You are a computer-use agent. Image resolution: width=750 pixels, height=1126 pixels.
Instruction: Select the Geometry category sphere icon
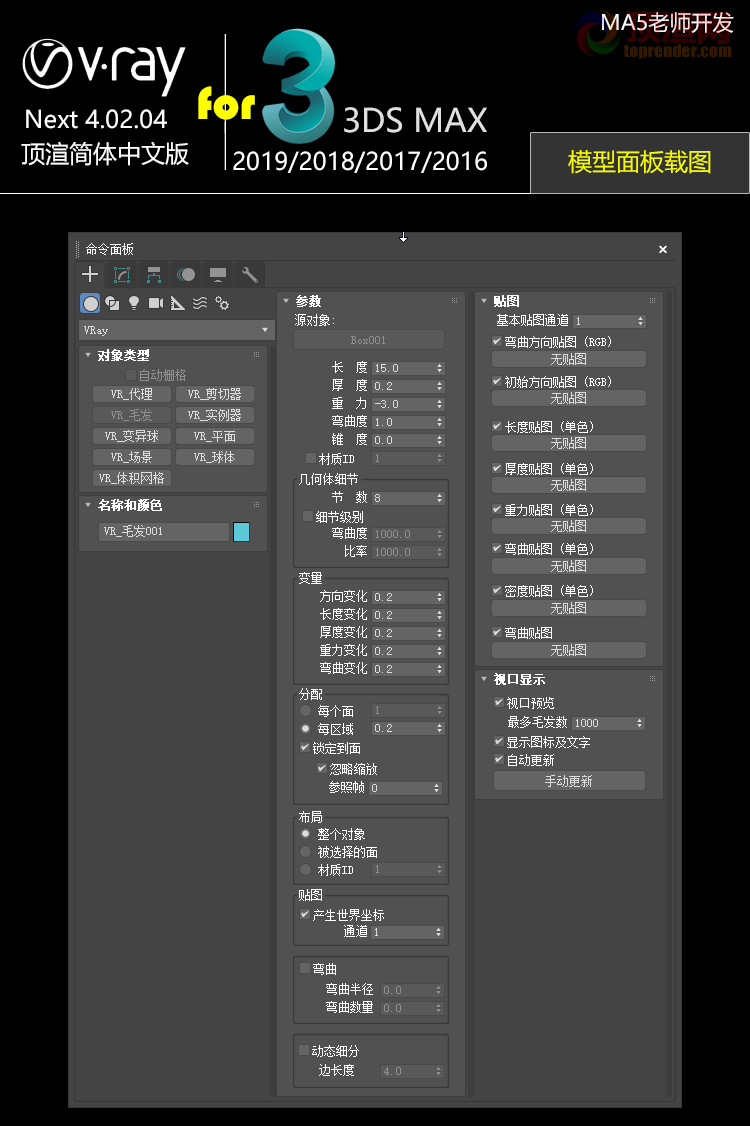point(91,303)
